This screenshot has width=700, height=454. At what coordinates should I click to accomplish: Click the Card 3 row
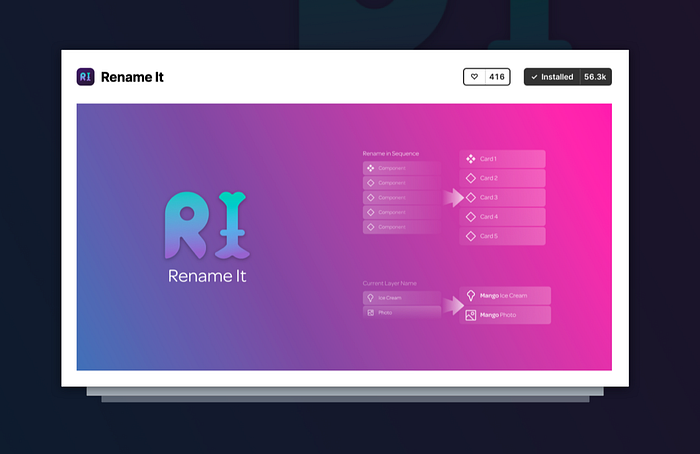pyautogui.click(x=502, y=197)
